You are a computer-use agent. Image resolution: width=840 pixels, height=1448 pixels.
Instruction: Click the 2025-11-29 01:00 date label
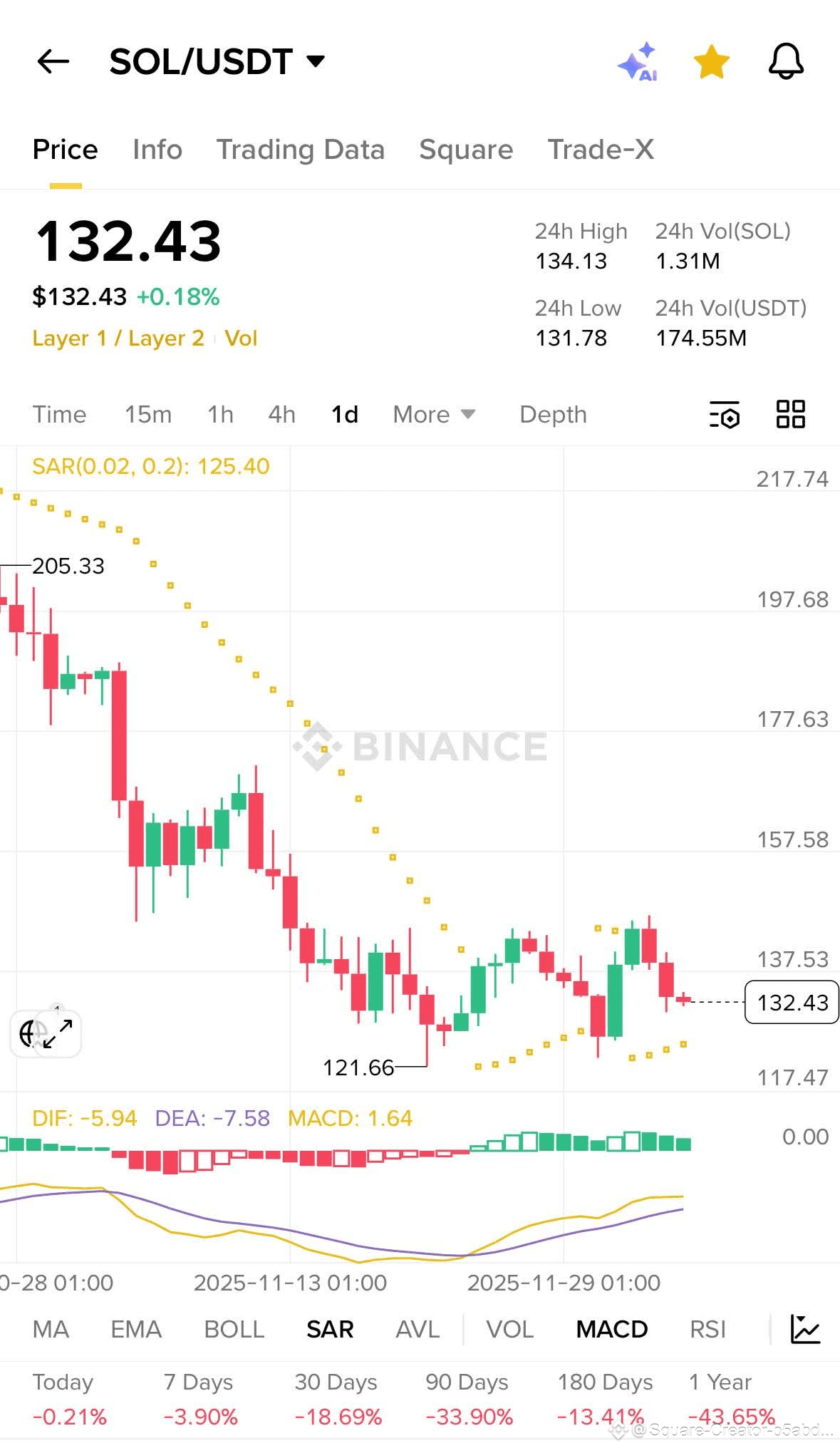(564, 1283)
